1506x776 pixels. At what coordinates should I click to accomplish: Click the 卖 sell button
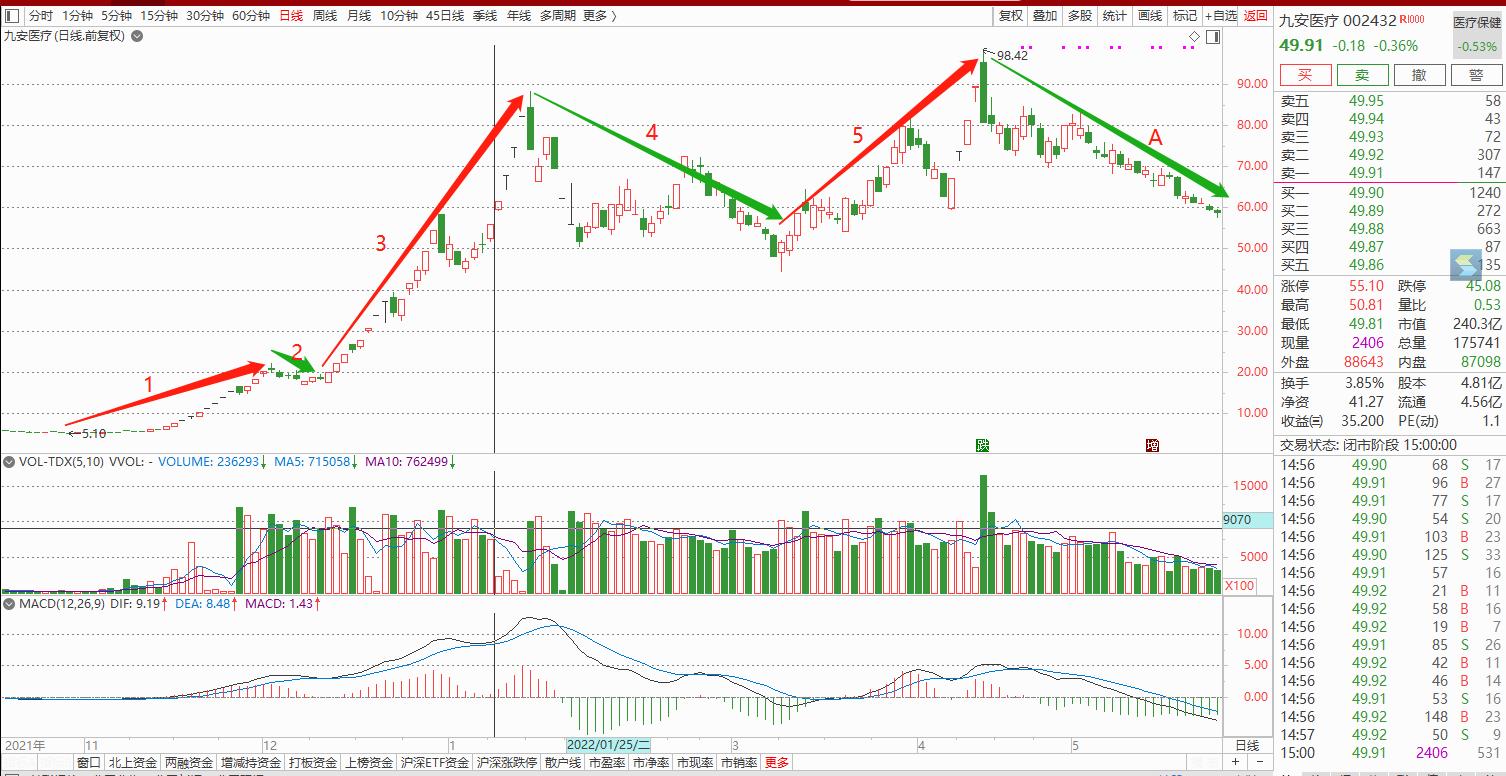1362,75
